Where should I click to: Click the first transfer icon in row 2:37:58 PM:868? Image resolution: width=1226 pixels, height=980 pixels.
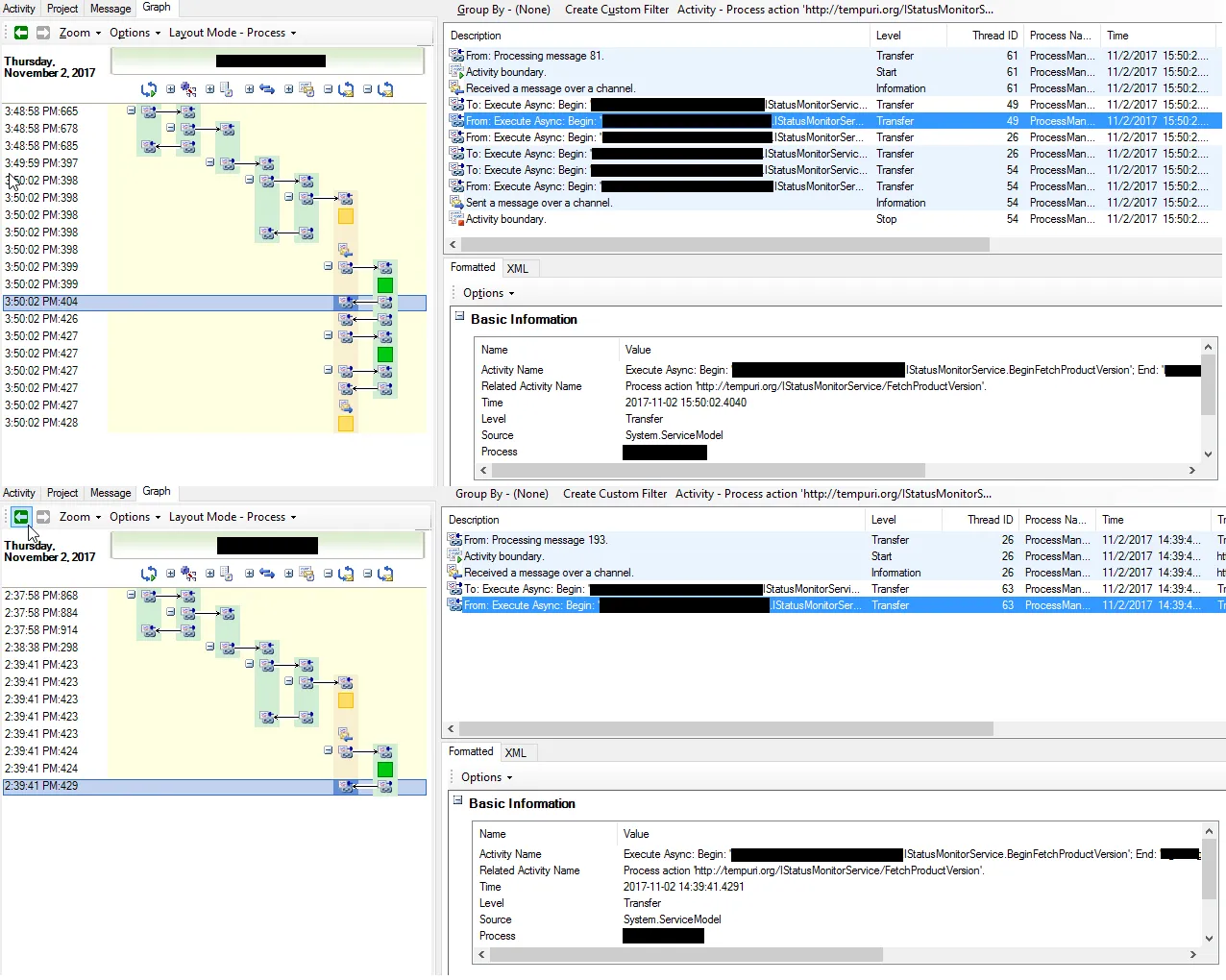click(149, 596)
